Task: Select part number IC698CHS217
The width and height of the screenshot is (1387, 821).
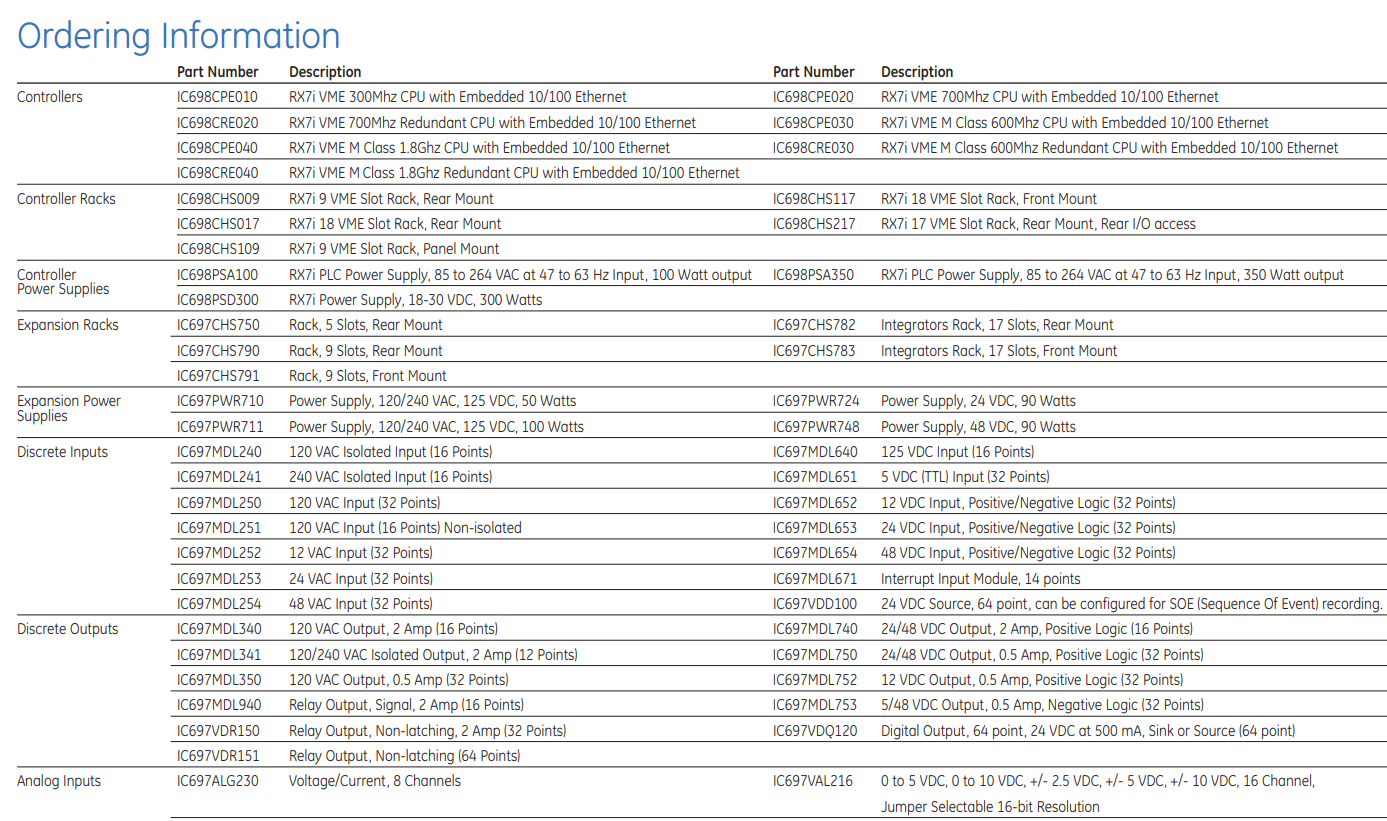Action: 814,224
